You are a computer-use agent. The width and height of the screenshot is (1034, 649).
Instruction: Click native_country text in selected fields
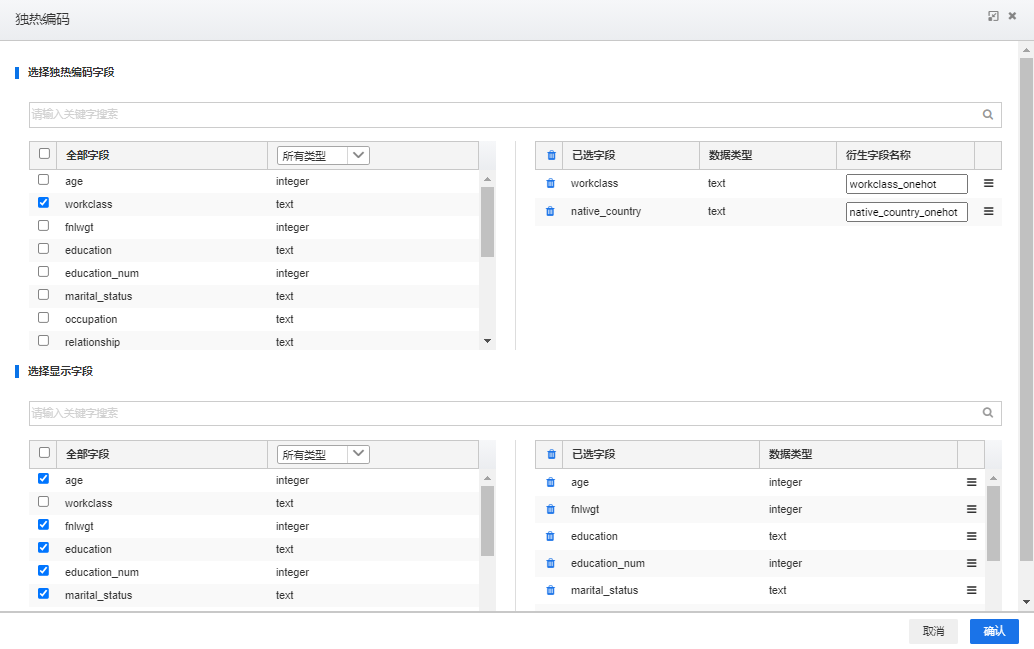tap(605, 211)
